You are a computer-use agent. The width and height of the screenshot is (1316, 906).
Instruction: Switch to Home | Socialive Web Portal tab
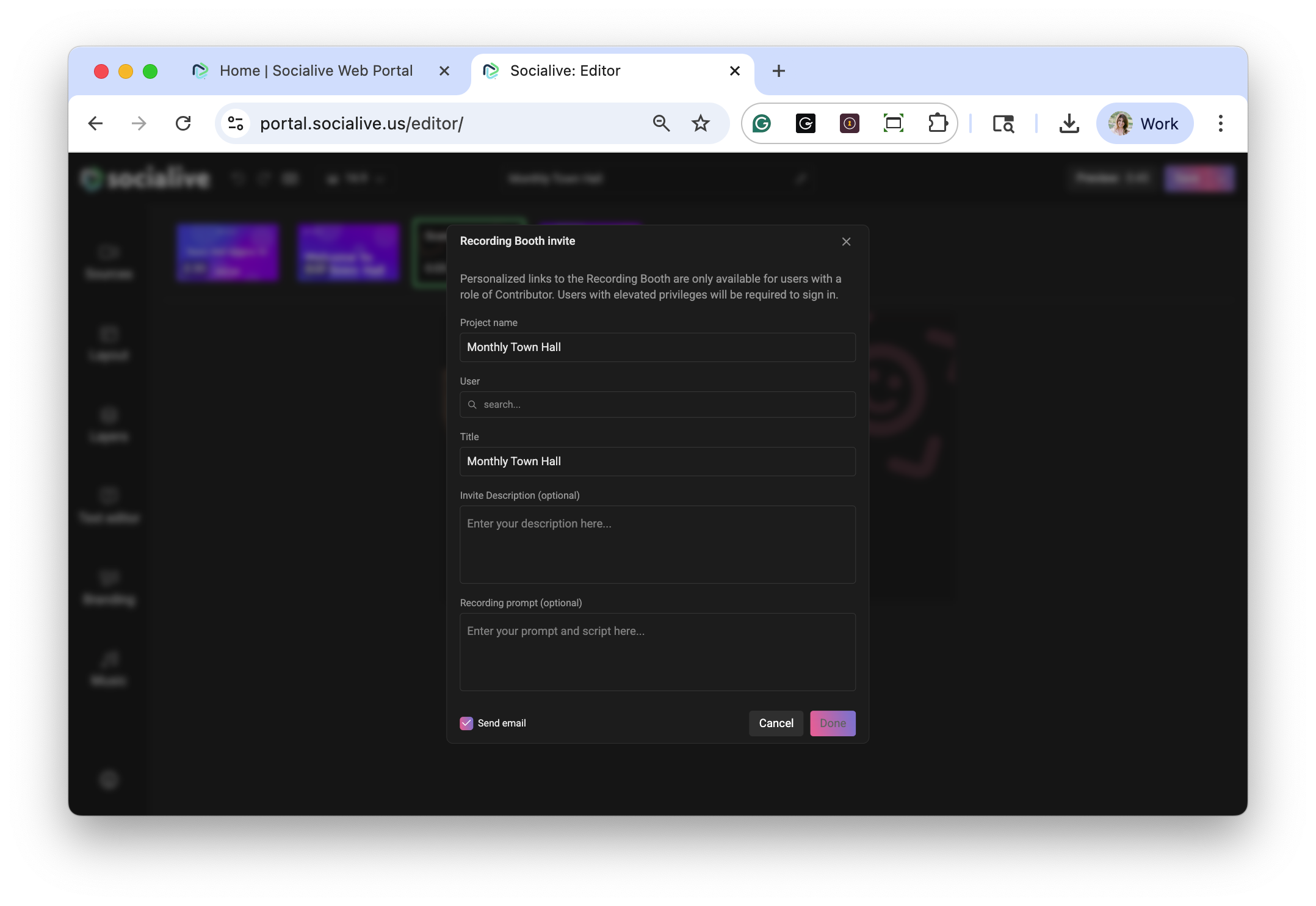316,71
